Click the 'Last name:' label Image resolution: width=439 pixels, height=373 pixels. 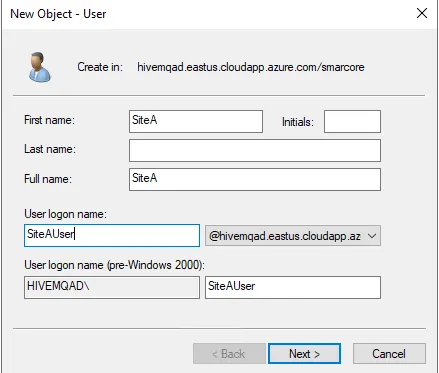click(50, 149)
